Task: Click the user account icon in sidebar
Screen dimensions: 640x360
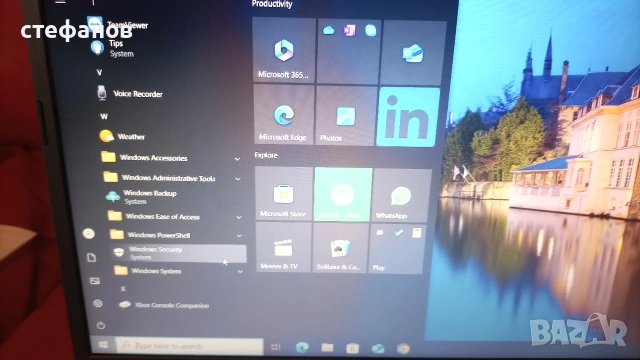Action: tap(89, 233)
